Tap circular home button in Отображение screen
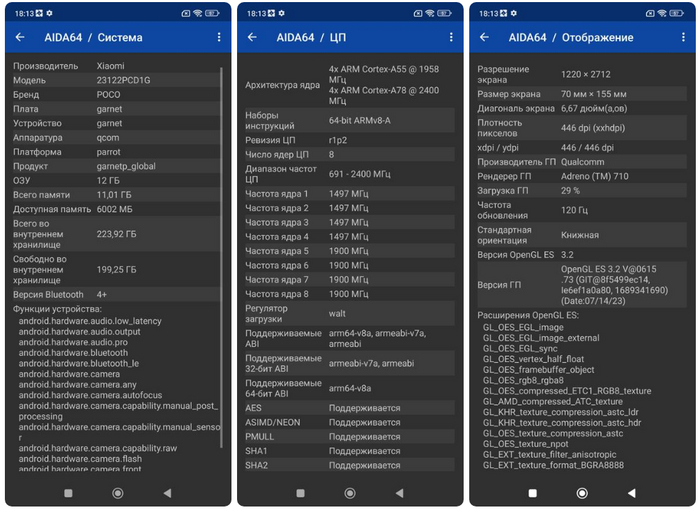This screenshot has width=700, height=510. pyautogui.click(x=582, y=493)
